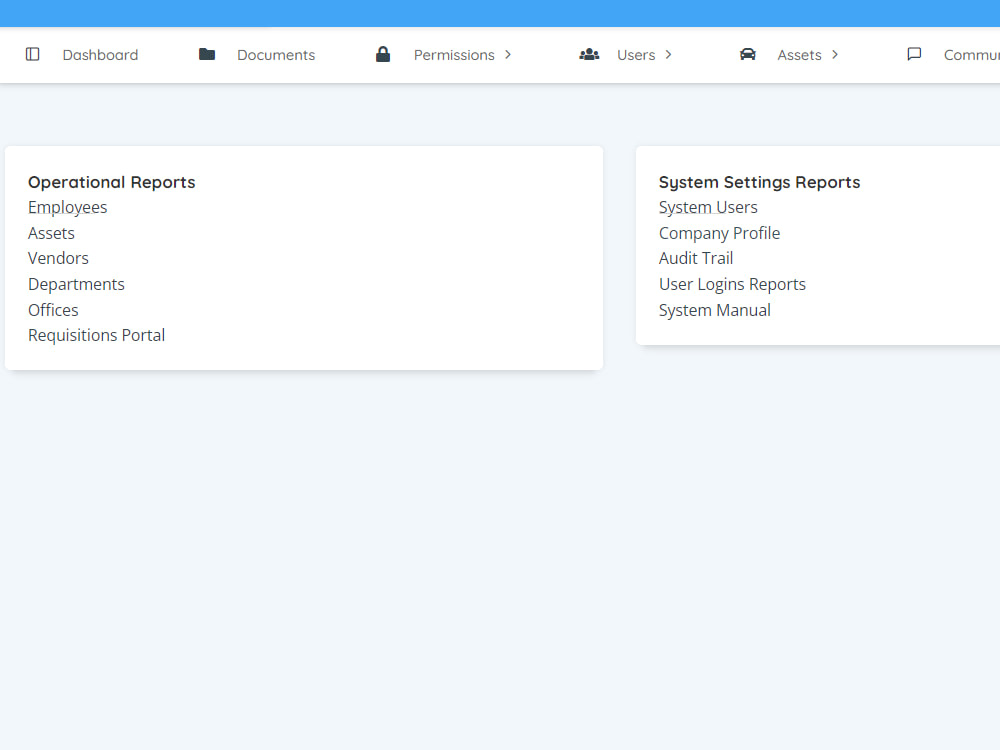Image resolution: width=1000 pixels, height=750 pixels.
Task: Open the Vendors report link
Action: pyautogui.click(x=58, y=258)
